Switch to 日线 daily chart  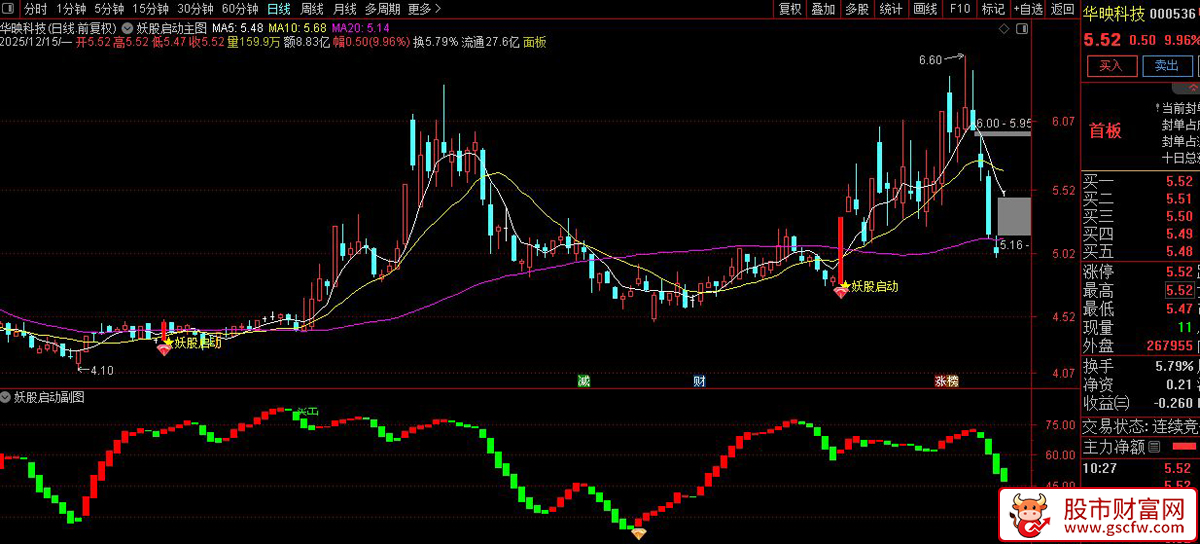279,9
